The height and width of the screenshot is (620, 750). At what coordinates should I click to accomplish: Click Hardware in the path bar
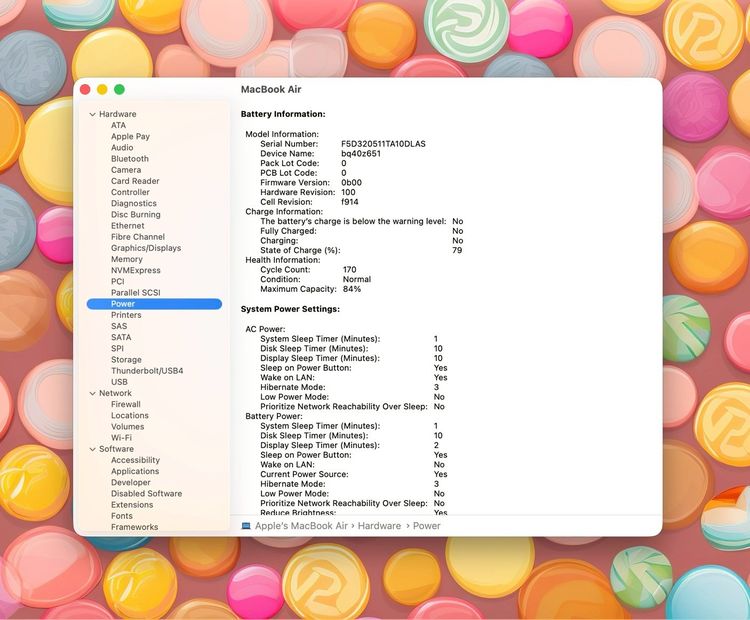tap(379, 526)
